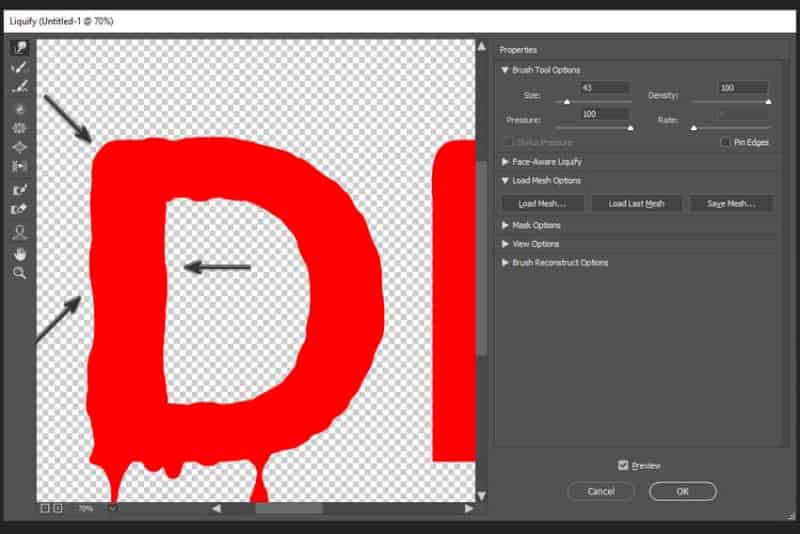The height and width of the screenshot is (534, 800).
Task: Open the 70% zoom level dropdown
Action: coord(113,508)
